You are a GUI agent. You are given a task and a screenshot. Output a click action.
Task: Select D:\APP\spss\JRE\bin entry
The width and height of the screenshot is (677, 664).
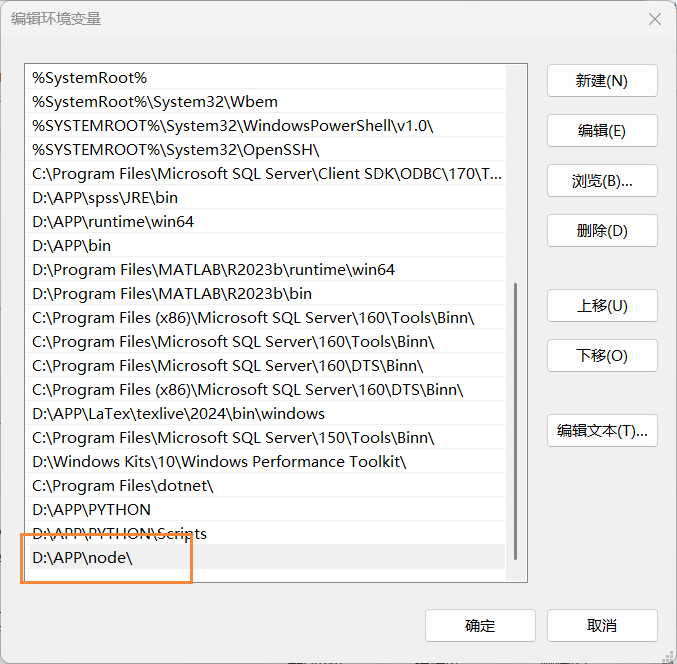pos(266,198)
